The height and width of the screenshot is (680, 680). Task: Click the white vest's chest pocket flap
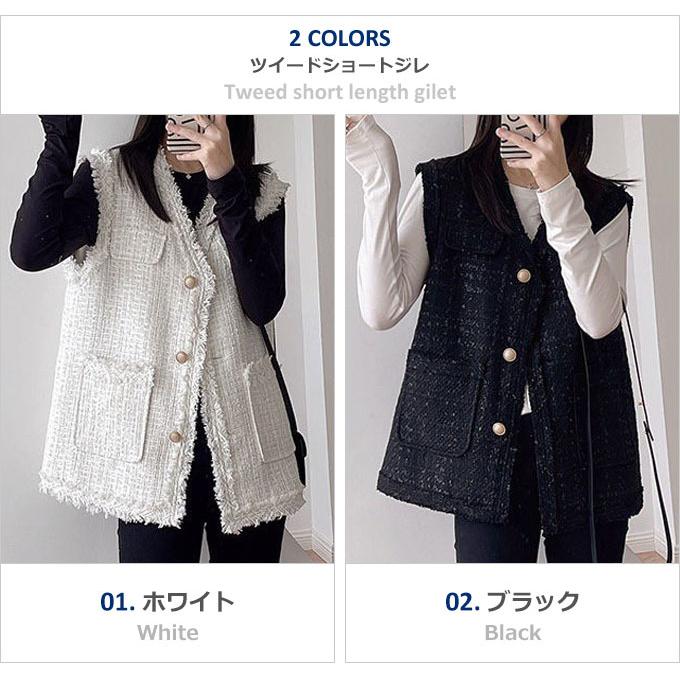pos(135,247)
